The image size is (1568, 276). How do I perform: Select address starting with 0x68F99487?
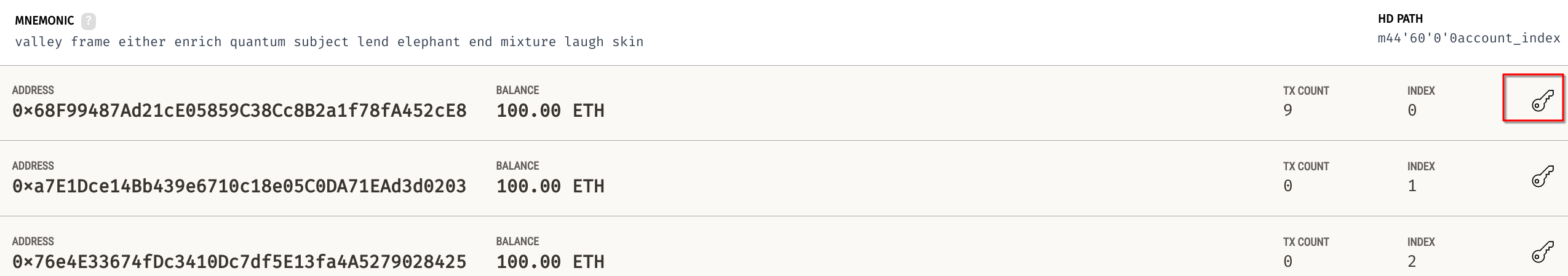tap(239, 111)
